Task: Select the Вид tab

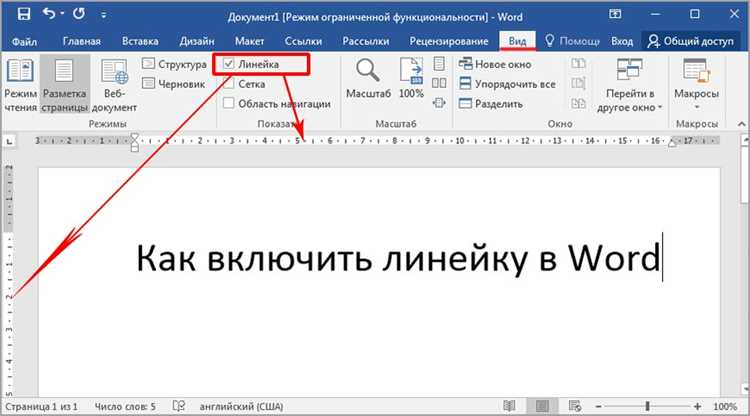Action: (x=517, y=41)
